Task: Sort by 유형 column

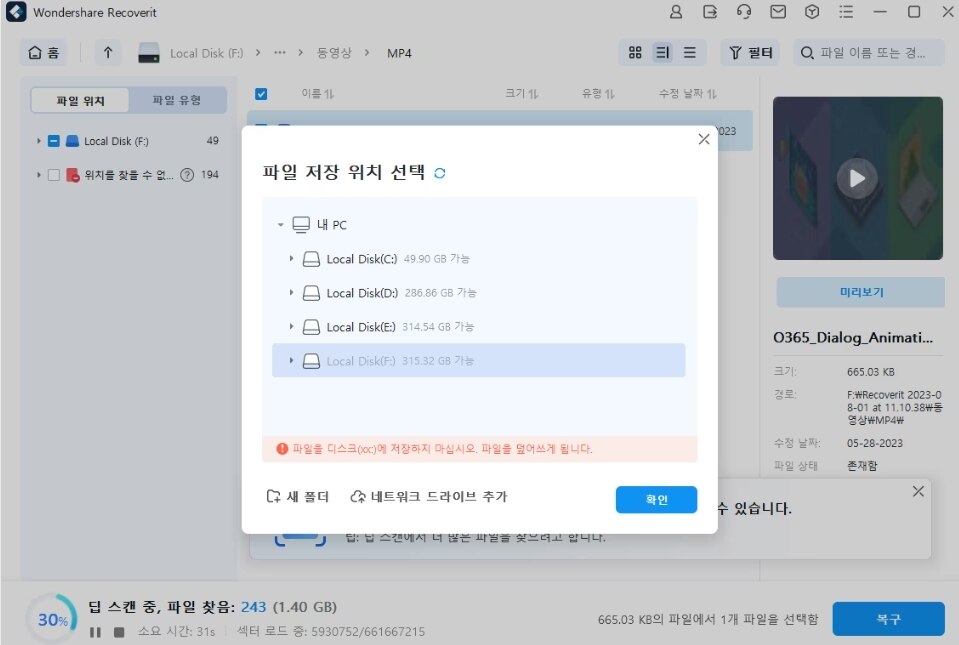Action: tap(598, 94)
